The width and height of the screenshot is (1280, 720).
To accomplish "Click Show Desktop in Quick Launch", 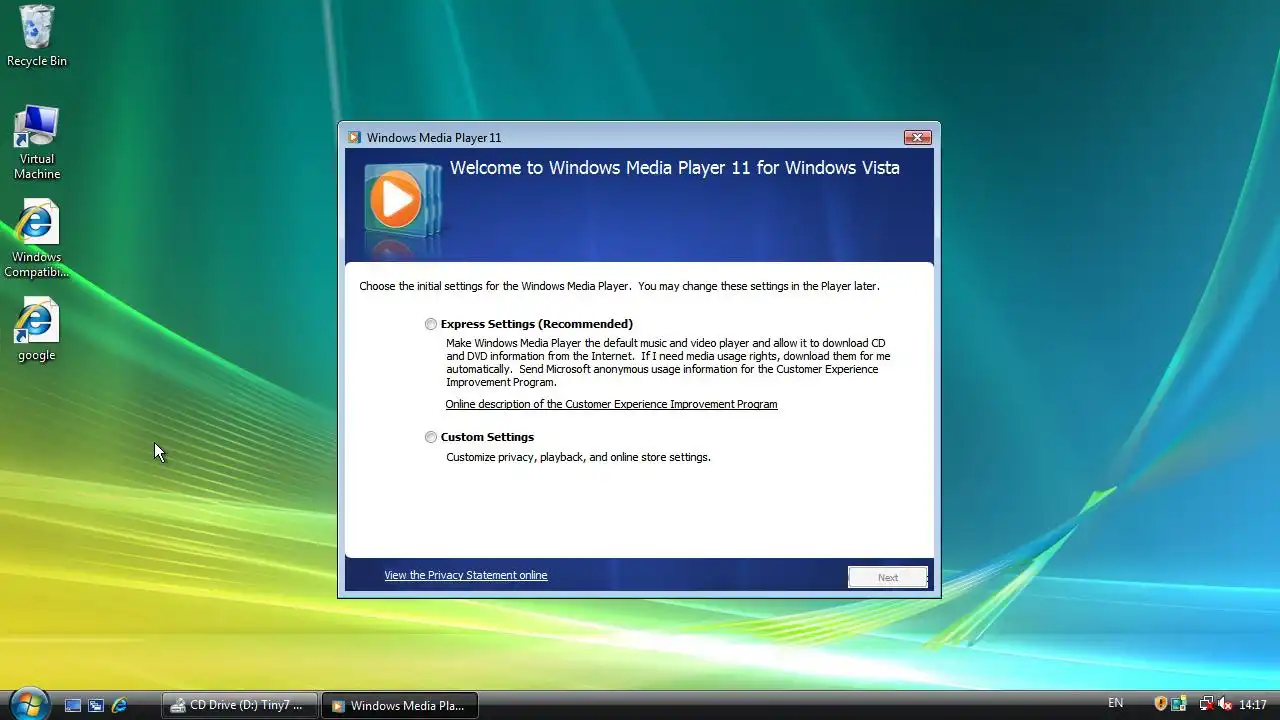I will point(73,705).
